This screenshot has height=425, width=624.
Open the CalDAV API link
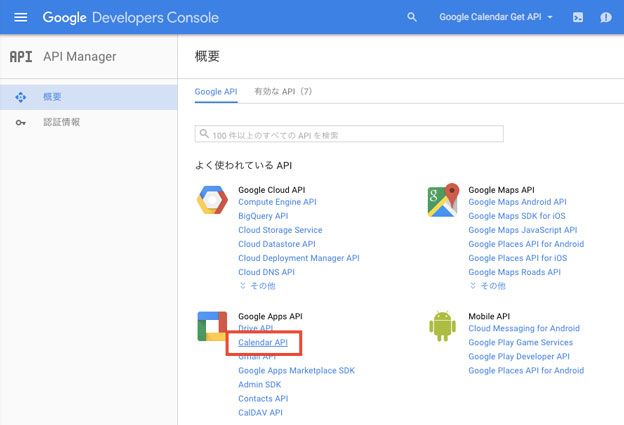point(261,413)
